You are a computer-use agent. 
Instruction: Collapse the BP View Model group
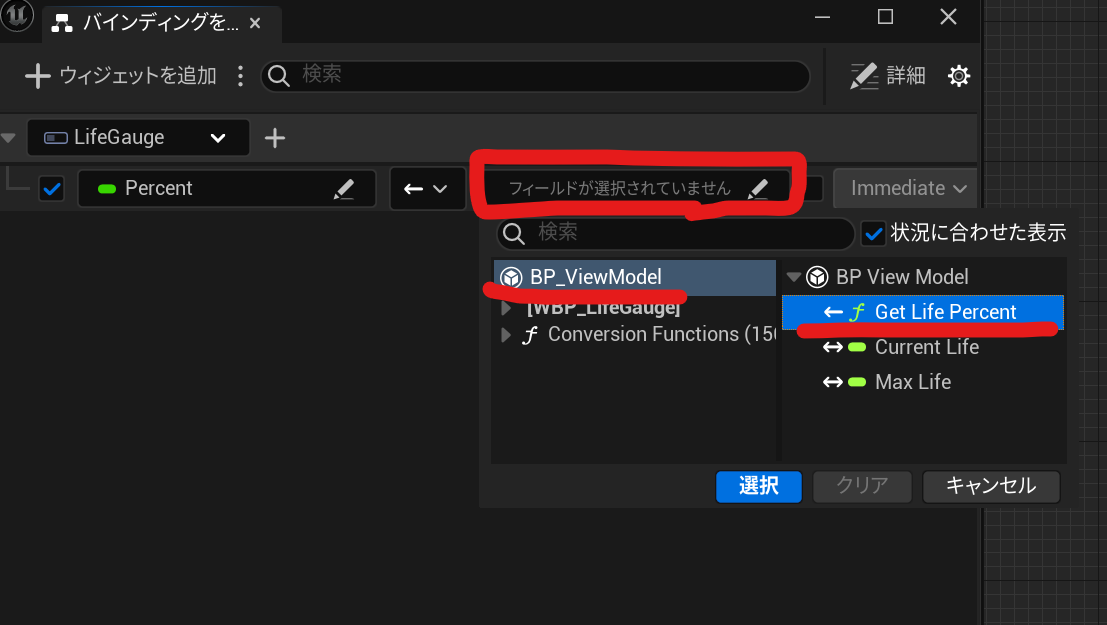pos(794,277)
